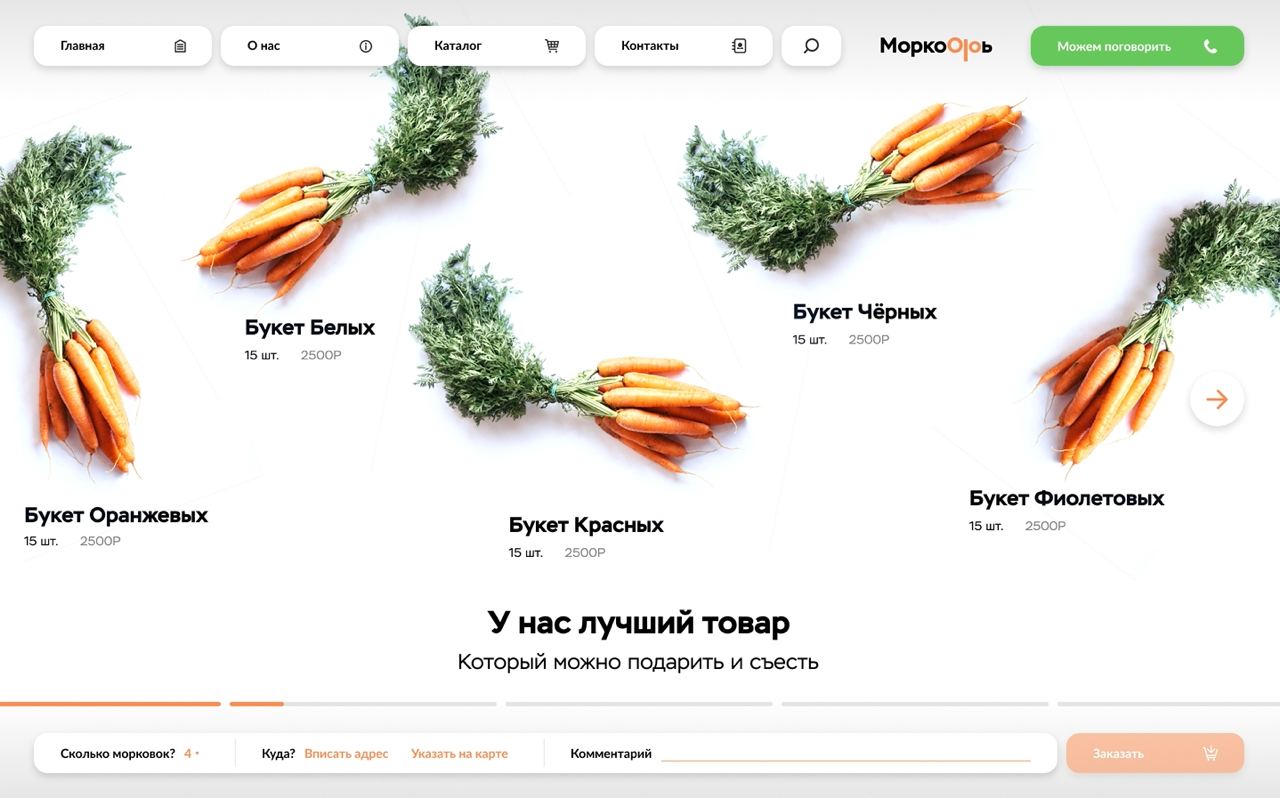
Task: Click 15 шт. under Букет Оранжевых
Action: pos(41,542)
